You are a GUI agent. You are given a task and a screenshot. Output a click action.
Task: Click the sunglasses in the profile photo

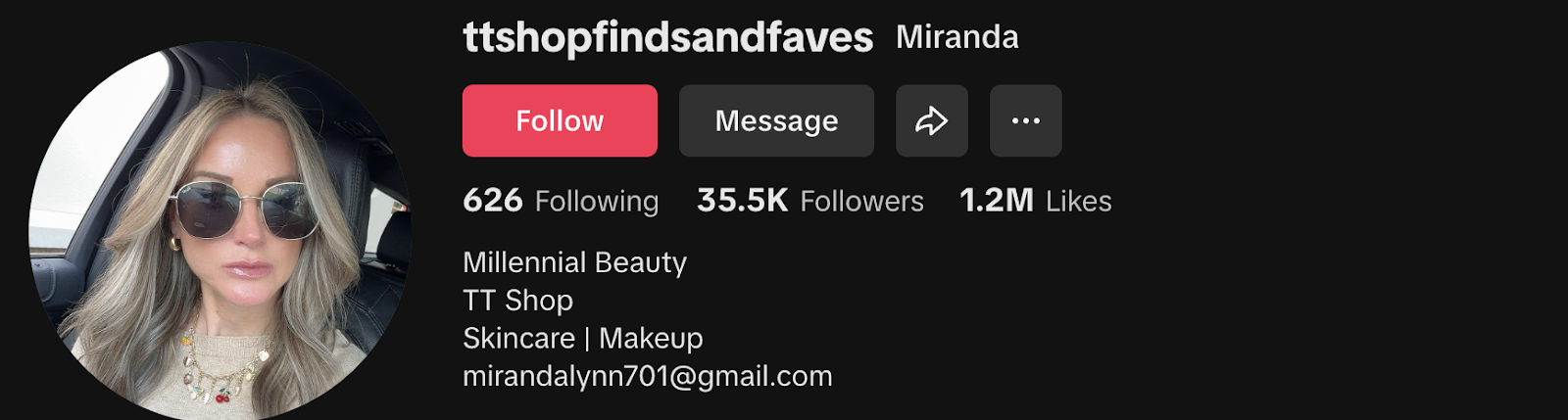coord(243,209)
